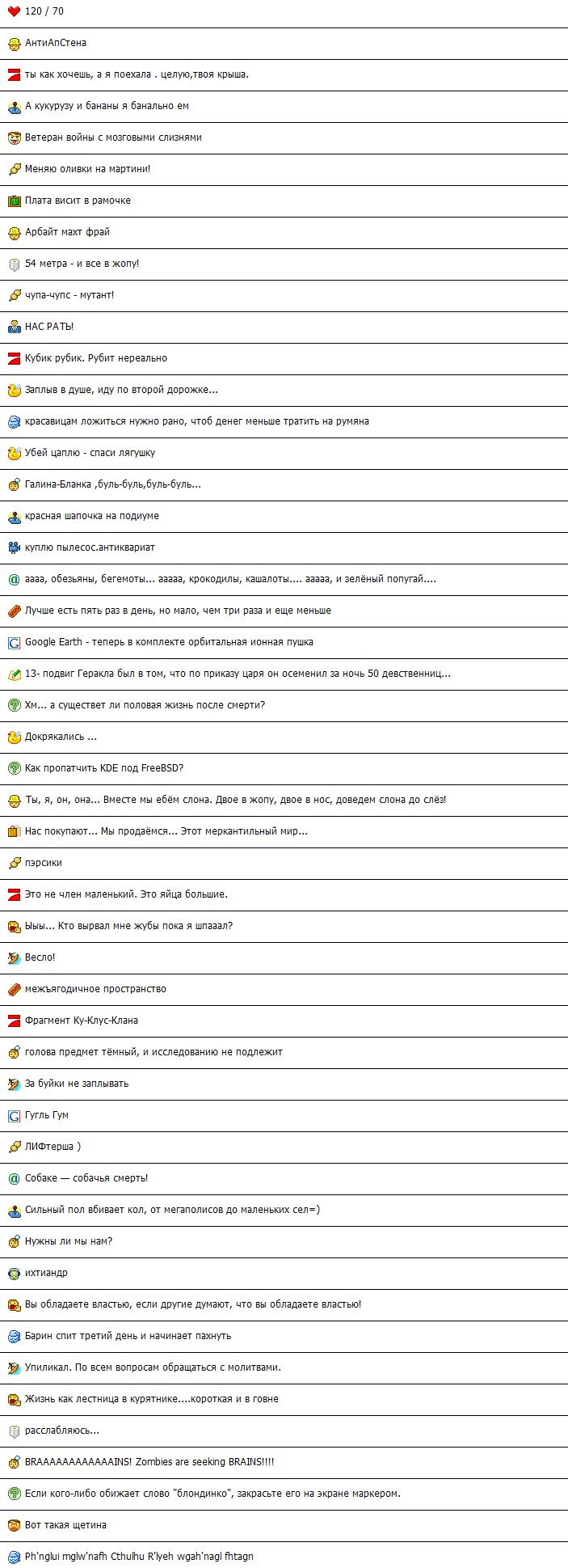
Task: Click the hardhat smiley next to АнтиАпСтена
Action: click(x=14, y=43)
